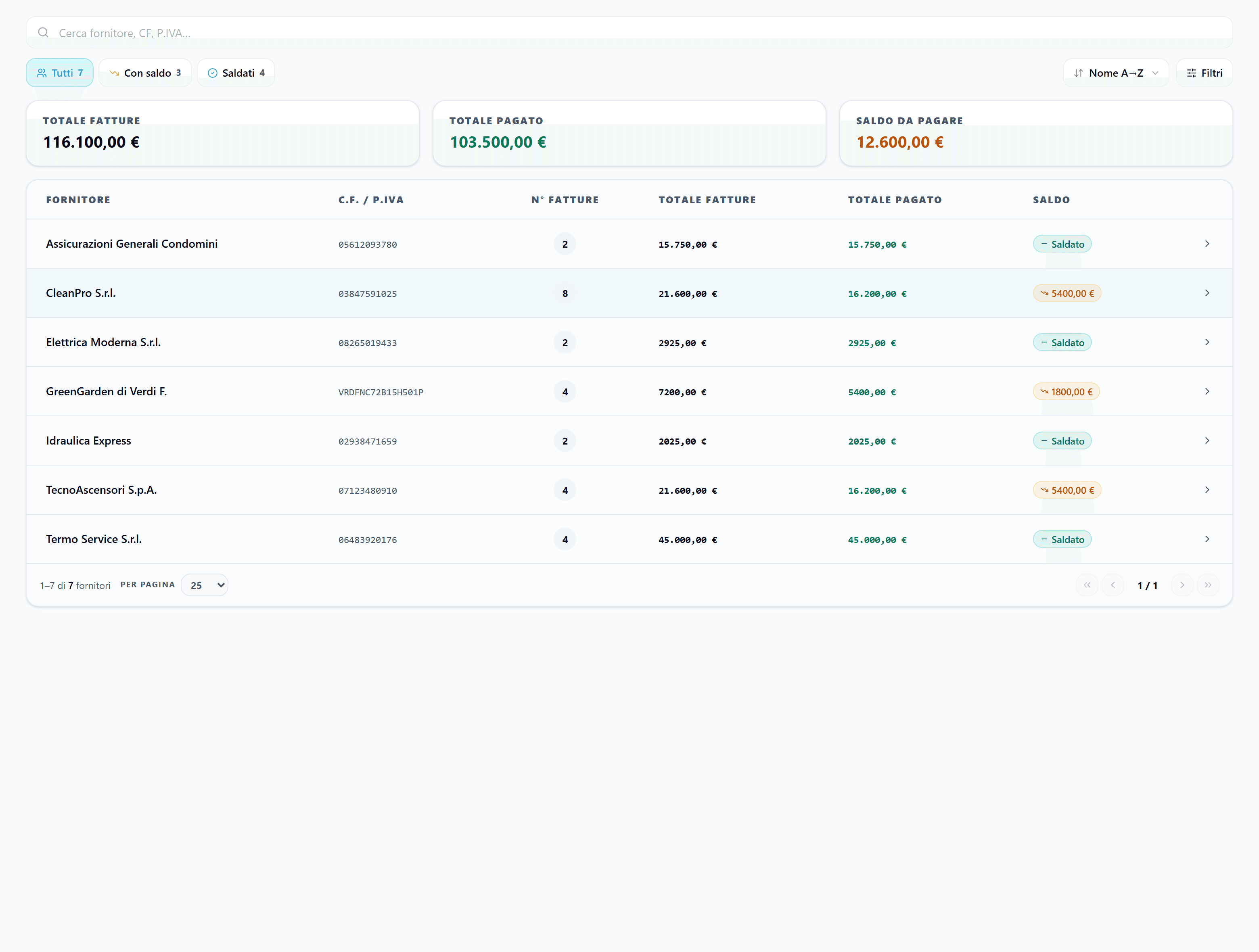Open Elettrica Moderna S.r.l. row chevron

click(x=1207, y=342)
